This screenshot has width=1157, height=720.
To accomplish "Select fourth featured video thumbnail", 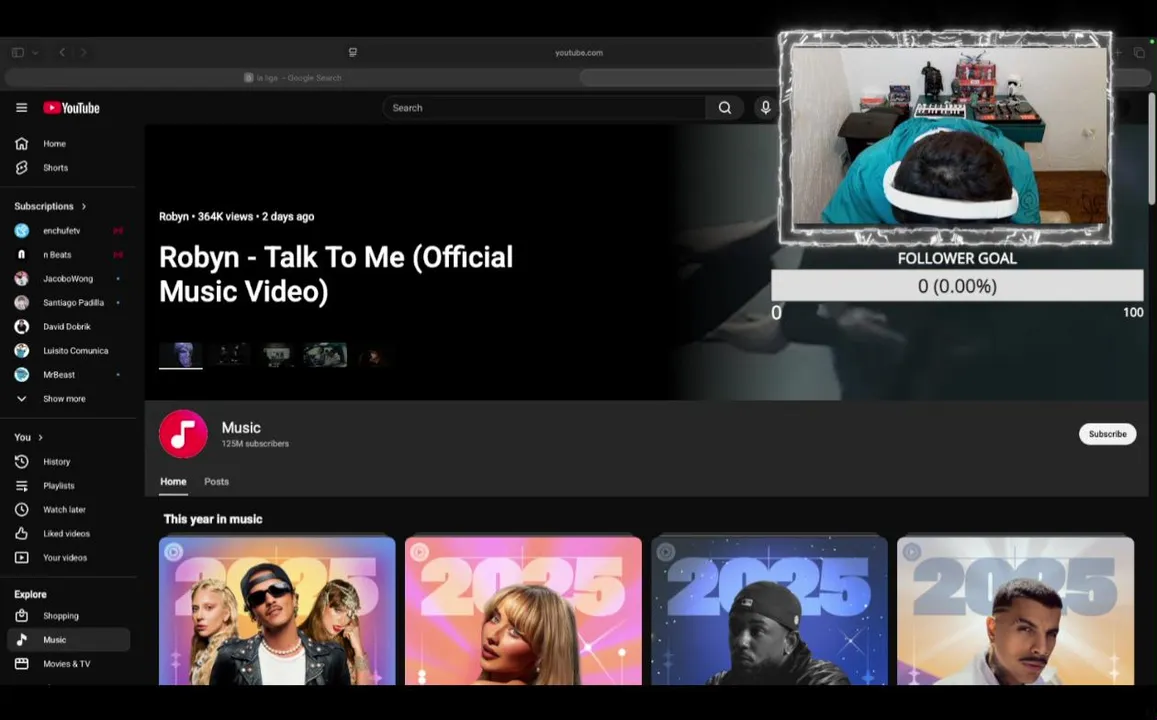I will [x=325, y=355].
